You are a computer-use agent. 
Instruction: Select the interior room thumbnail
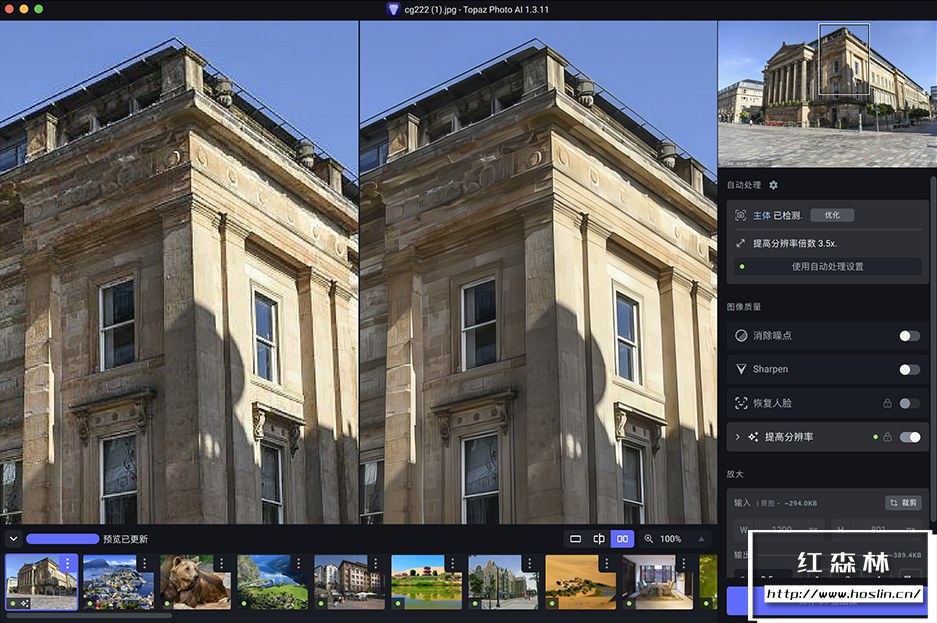click(x=658, y=582)
